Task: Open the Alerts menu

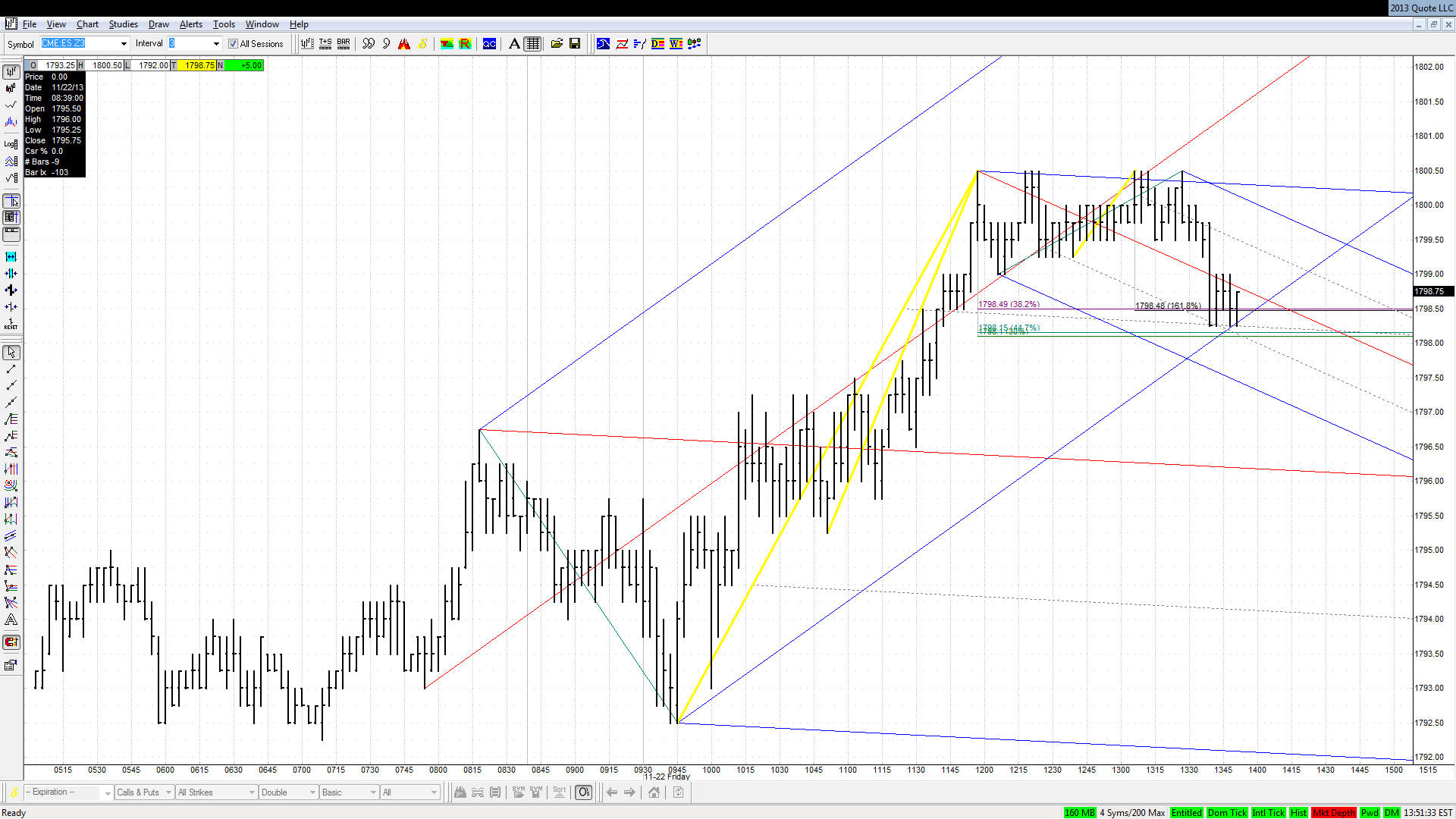Action: tap(191, 24)
